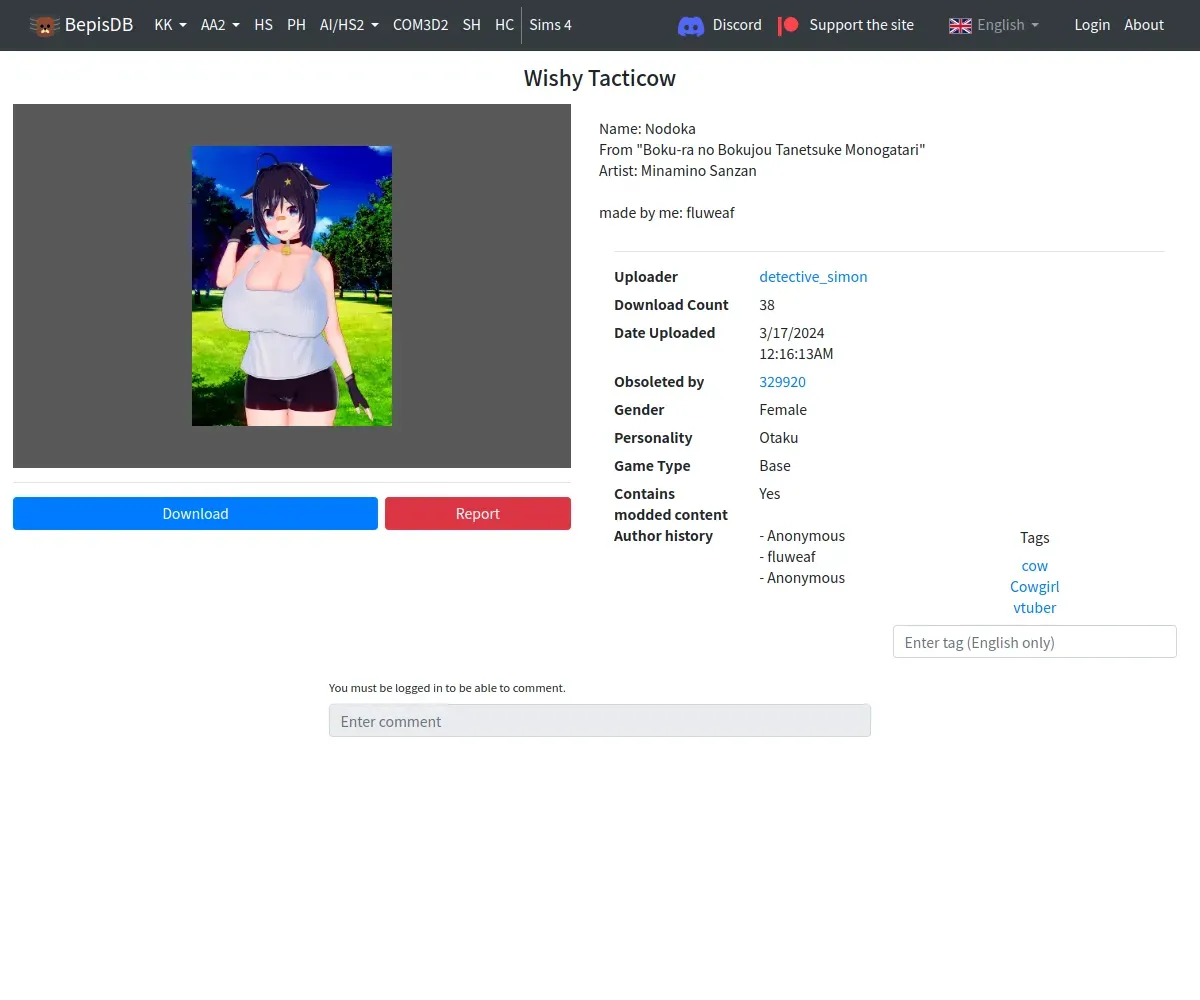Screen dimensions: 1200x1000
Task: Click the Wishy Tacticow title
Action: (x=600, y=78)
